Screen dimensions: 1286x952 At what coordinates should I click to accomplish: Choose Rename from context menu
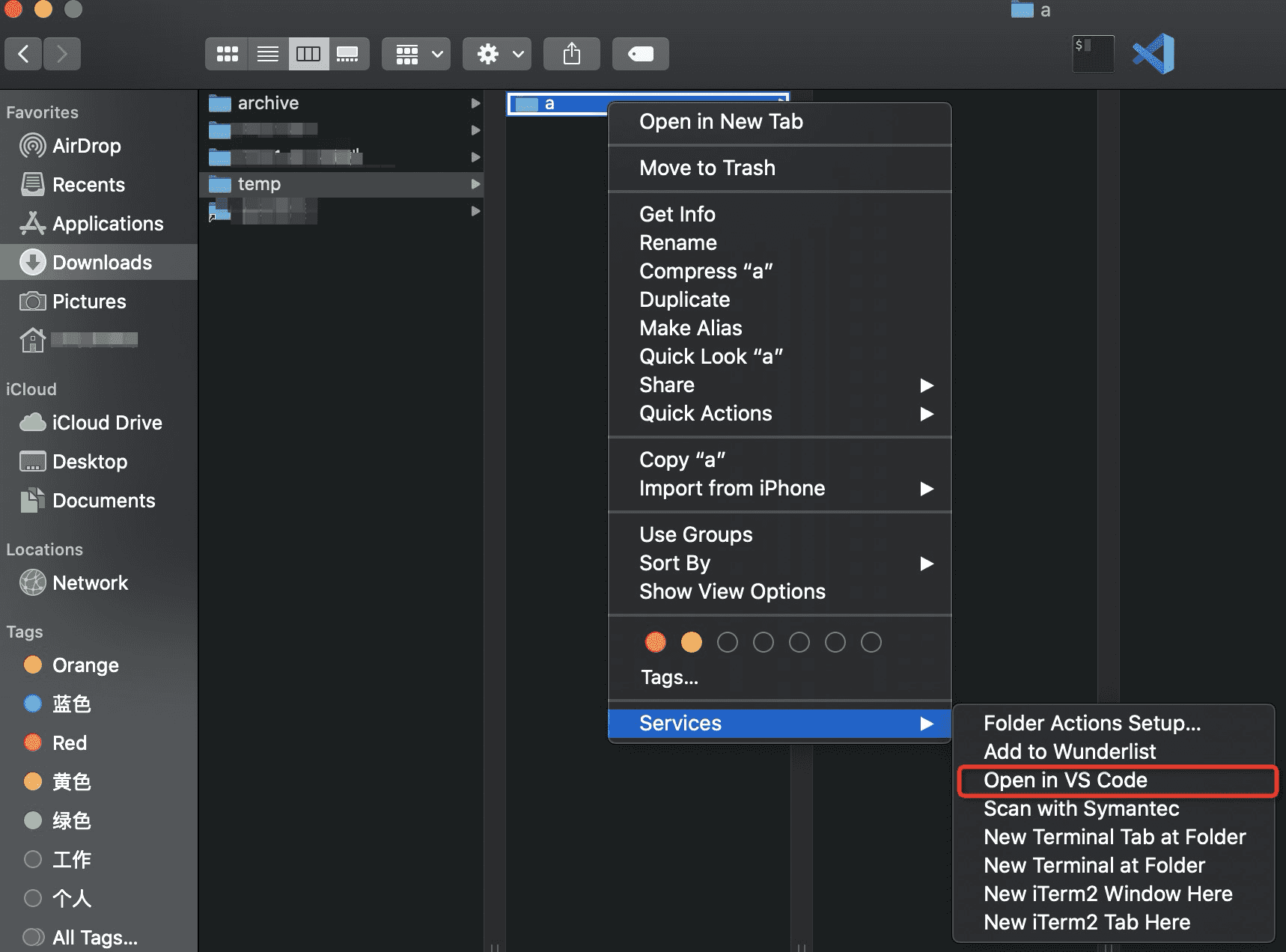[x=780, y=242]
